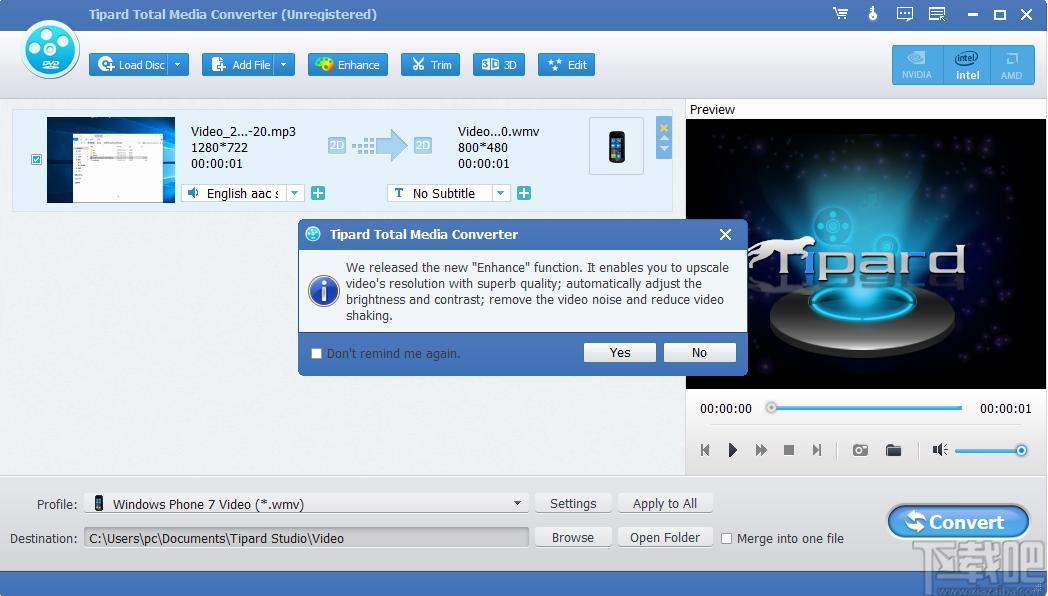
Task: Click the source resolution 1280*722
Action: [219, 148]
